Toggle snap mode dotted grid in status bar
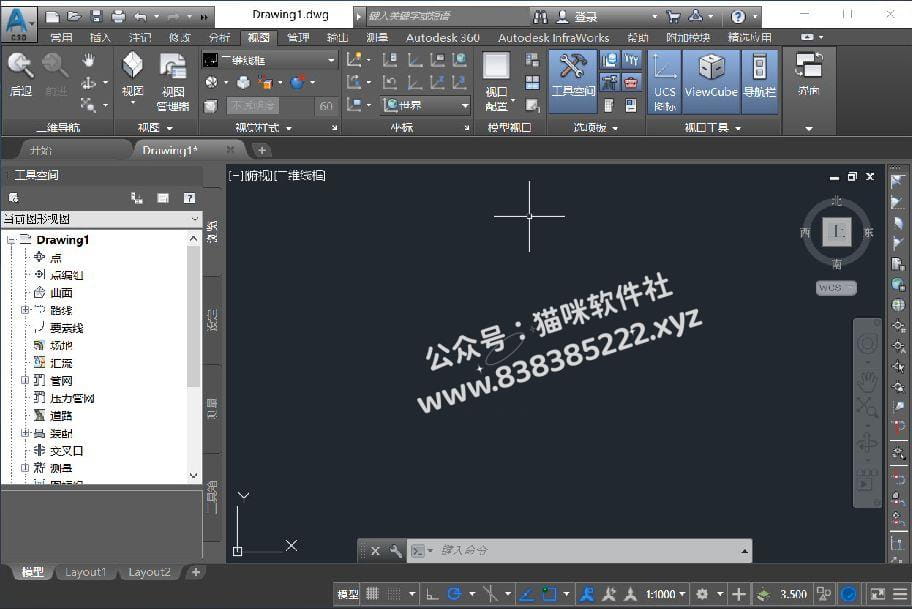 [394, 594]
